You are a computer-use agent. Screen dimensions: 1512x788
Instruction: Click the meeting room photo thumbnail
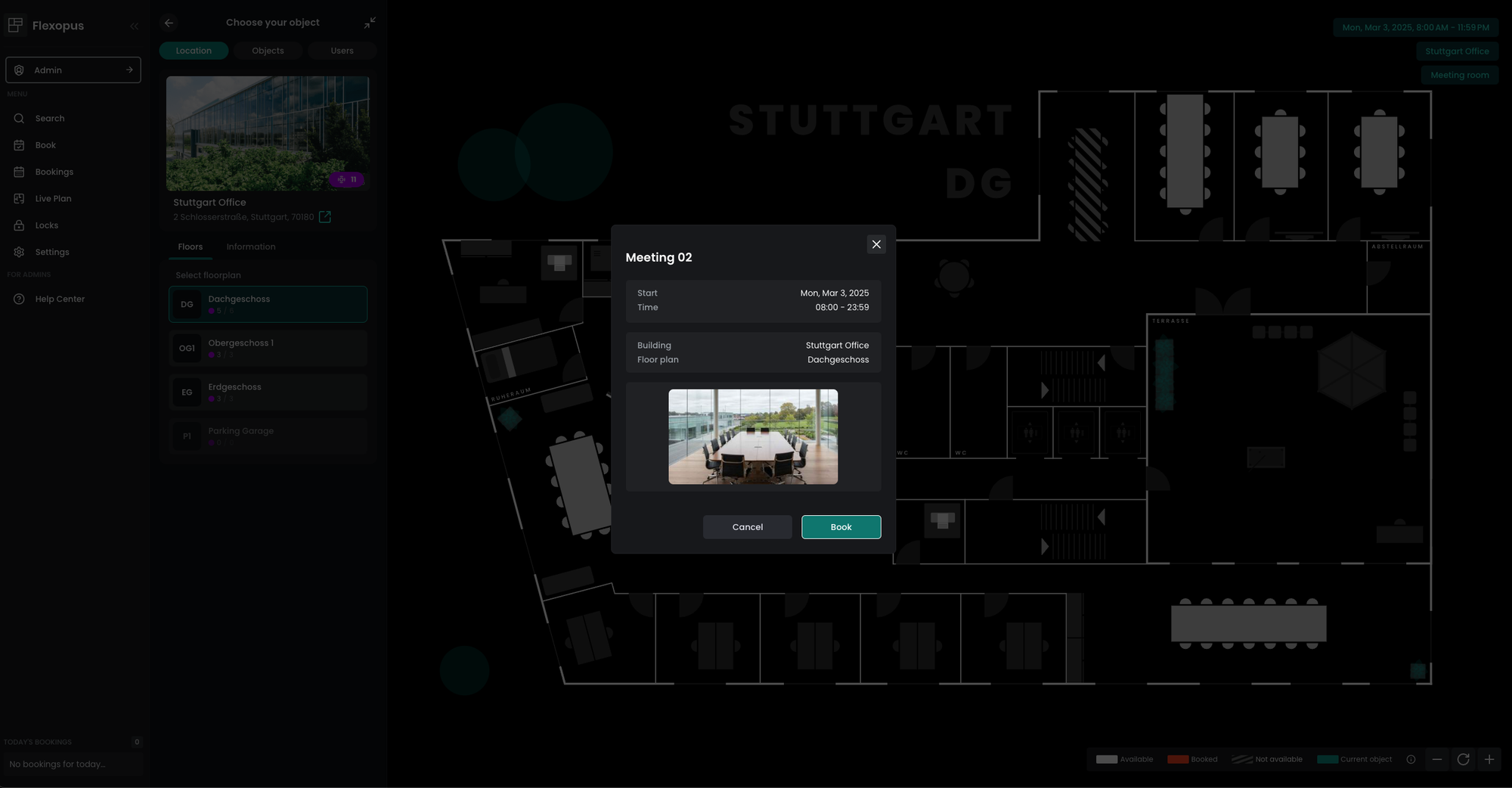752,436
